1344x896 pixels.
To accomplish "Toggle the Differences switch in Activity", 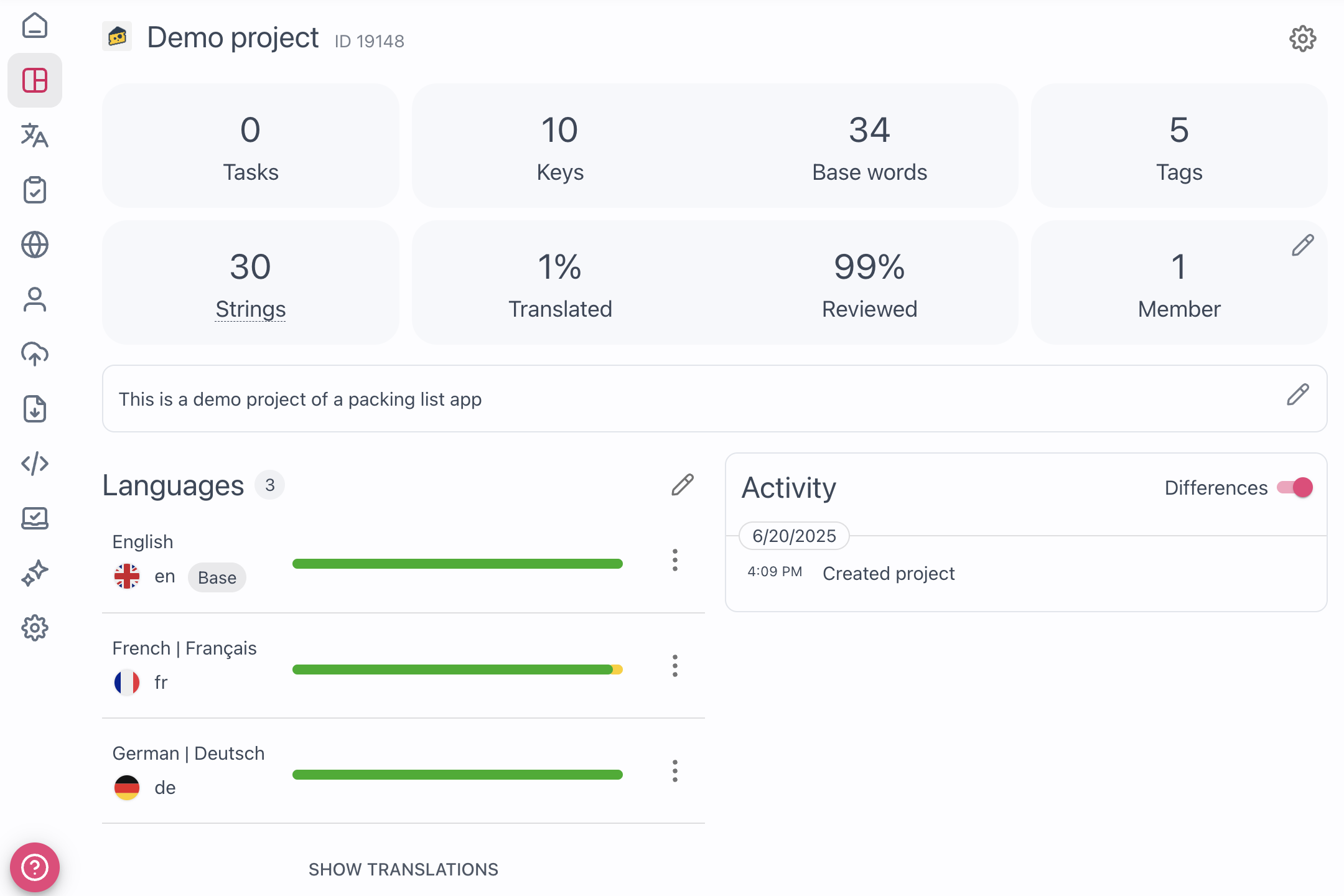I will (x=1295, y=487).
